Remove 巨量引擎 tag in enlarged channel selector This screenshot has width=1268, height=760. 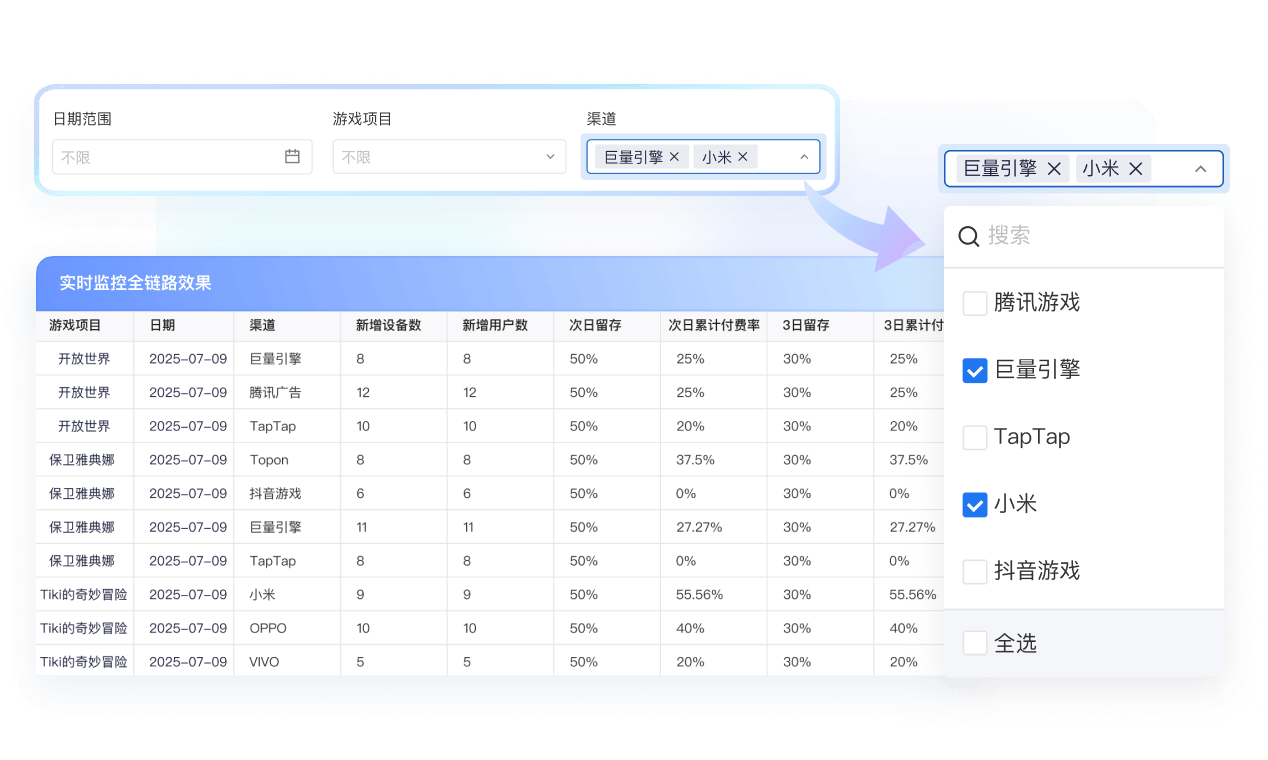click(1054, 169)
